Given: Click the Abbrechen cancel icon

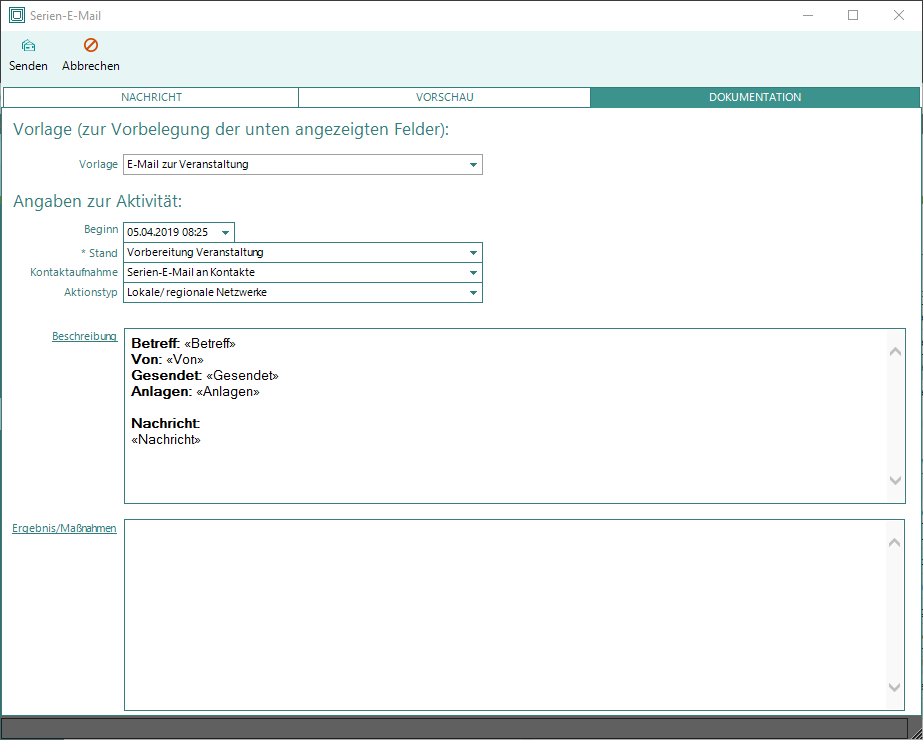Looking at the screenshot, I should pos(91,45).
